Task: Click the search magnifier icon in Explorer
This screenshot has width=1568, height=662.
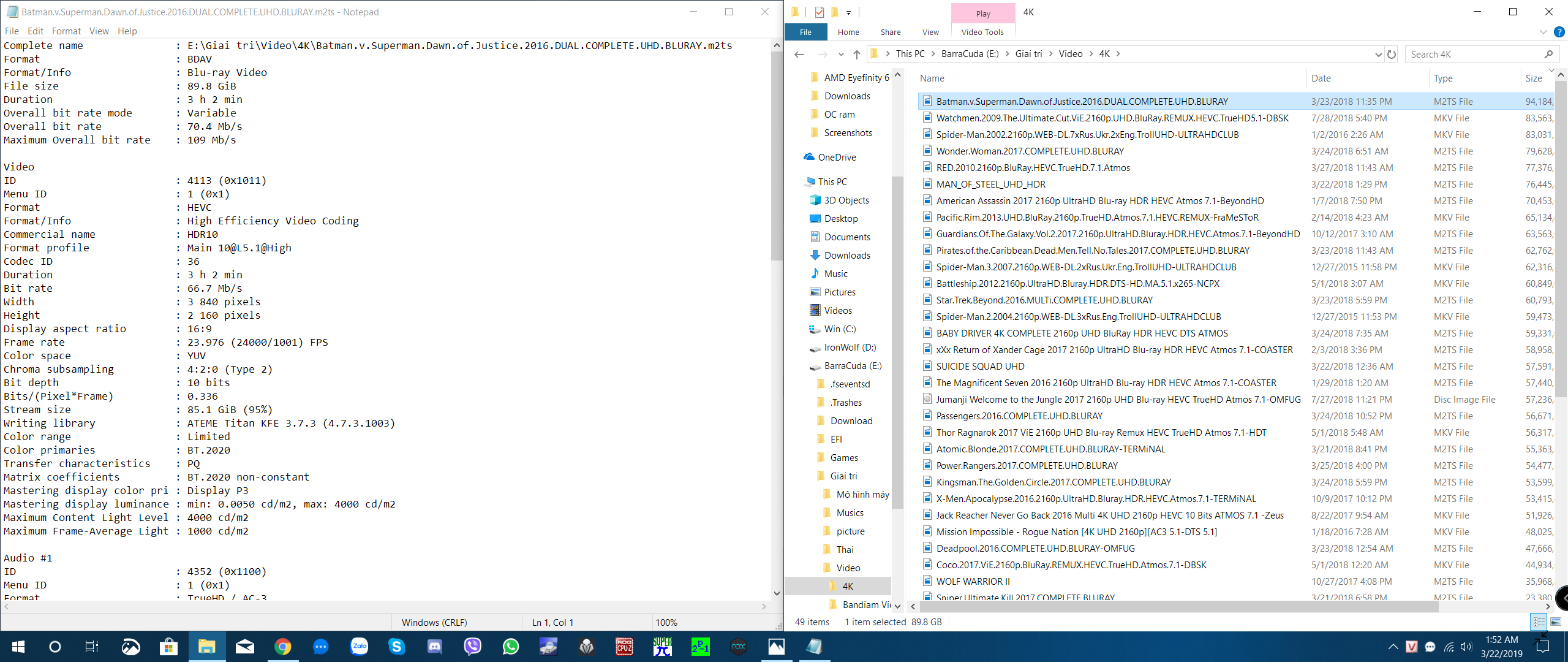Action: click(x=1548, y=54)
